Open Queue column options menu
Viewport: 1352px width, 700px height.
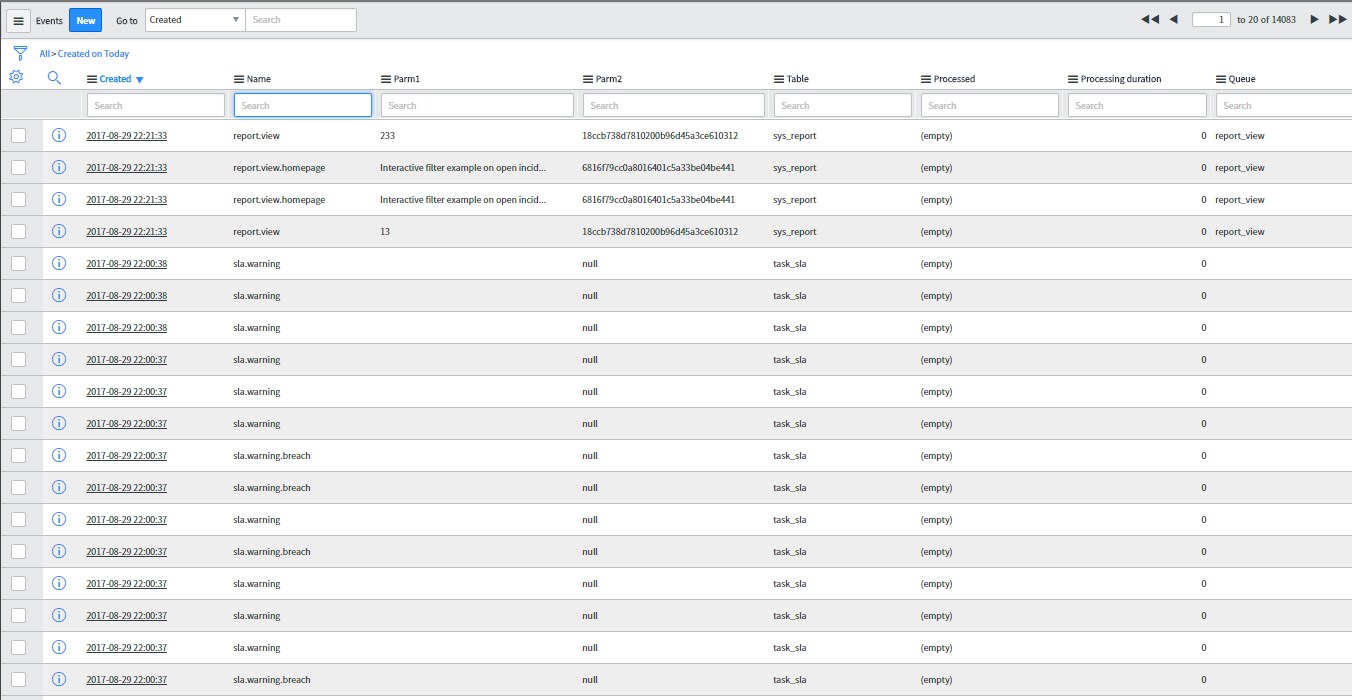point(1221,79)
